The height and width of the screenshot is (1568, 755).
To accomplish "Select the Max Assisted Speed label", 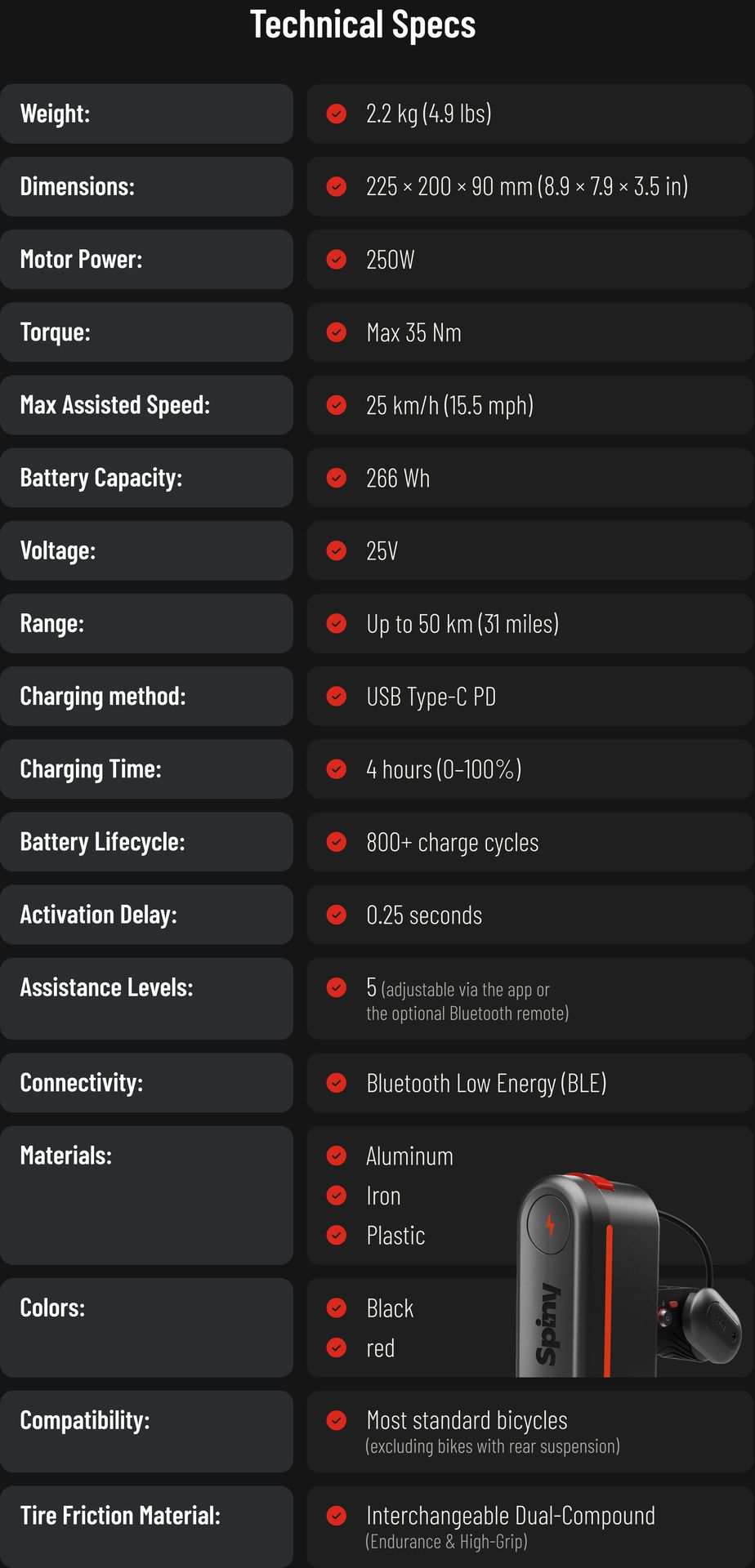I will click(x=115, y=405).
